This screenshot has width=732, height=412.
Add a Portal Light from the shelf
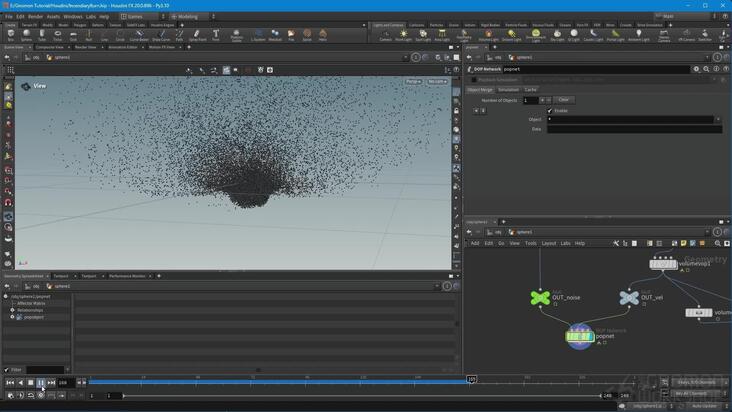[x=615, y=35]
